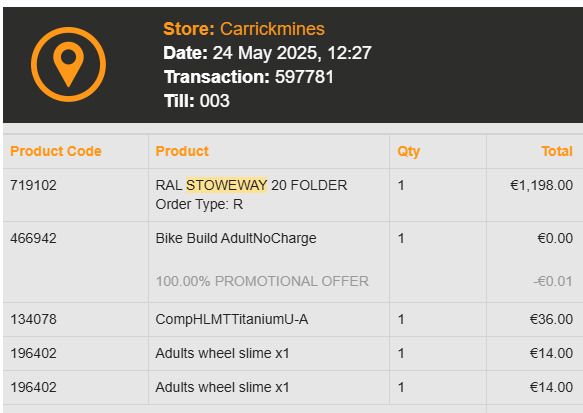The image size is (583, 413).
Task: Click the Till: 003 text
Action: point(197,101)
